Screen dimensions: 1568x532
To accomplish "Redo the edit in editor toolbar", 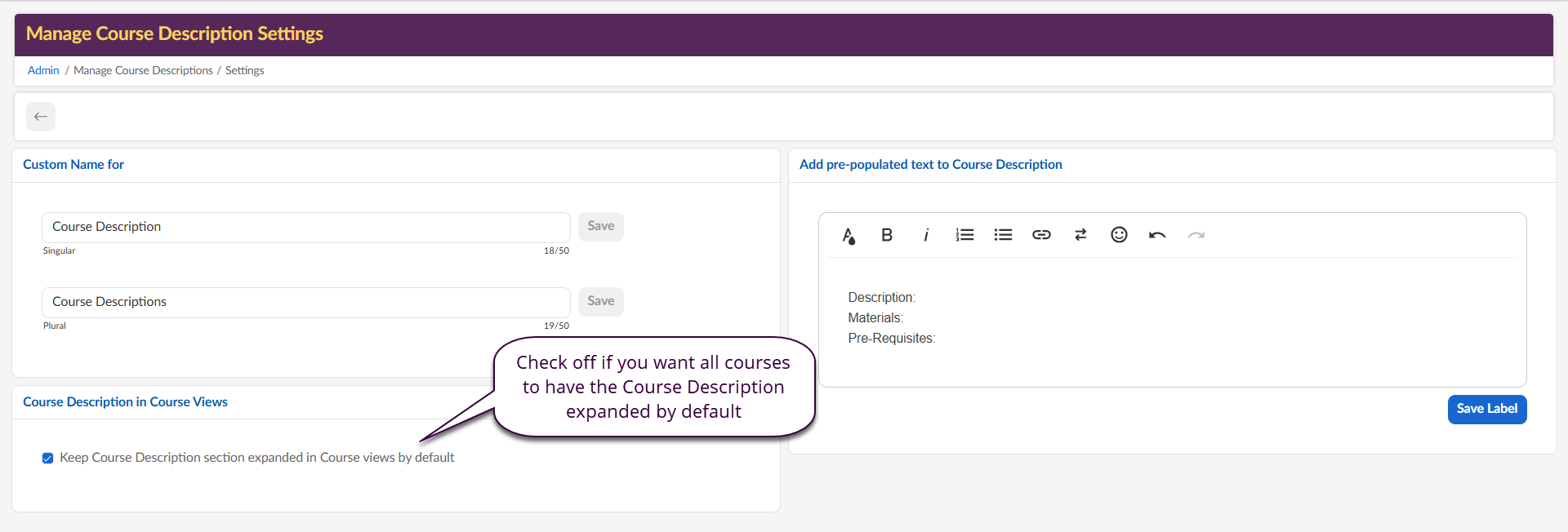I will tap(1196, 235).
